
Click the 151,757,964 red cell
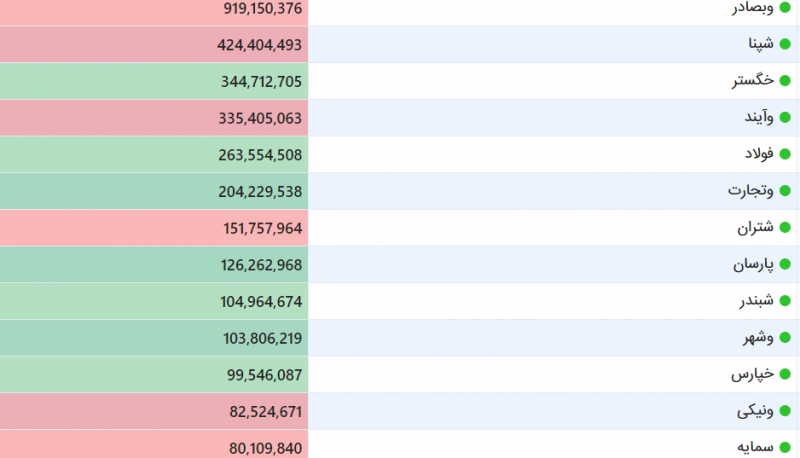pyautogui.click(x=154, y=228)
